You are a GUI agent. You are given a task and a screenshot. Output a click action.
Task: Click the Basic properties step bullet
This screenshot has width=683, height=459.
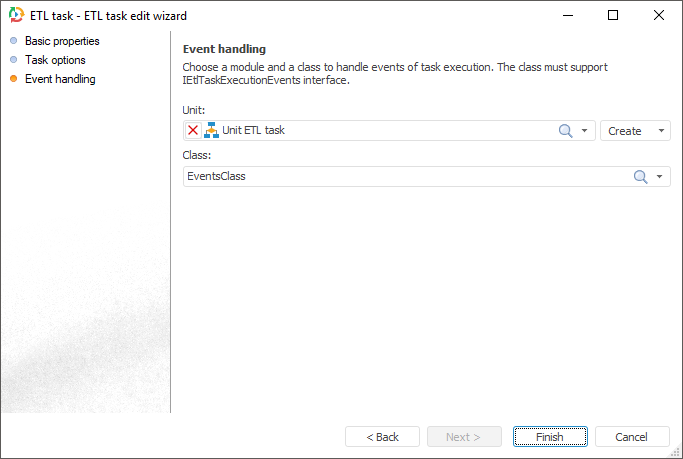tap(13, 41)
